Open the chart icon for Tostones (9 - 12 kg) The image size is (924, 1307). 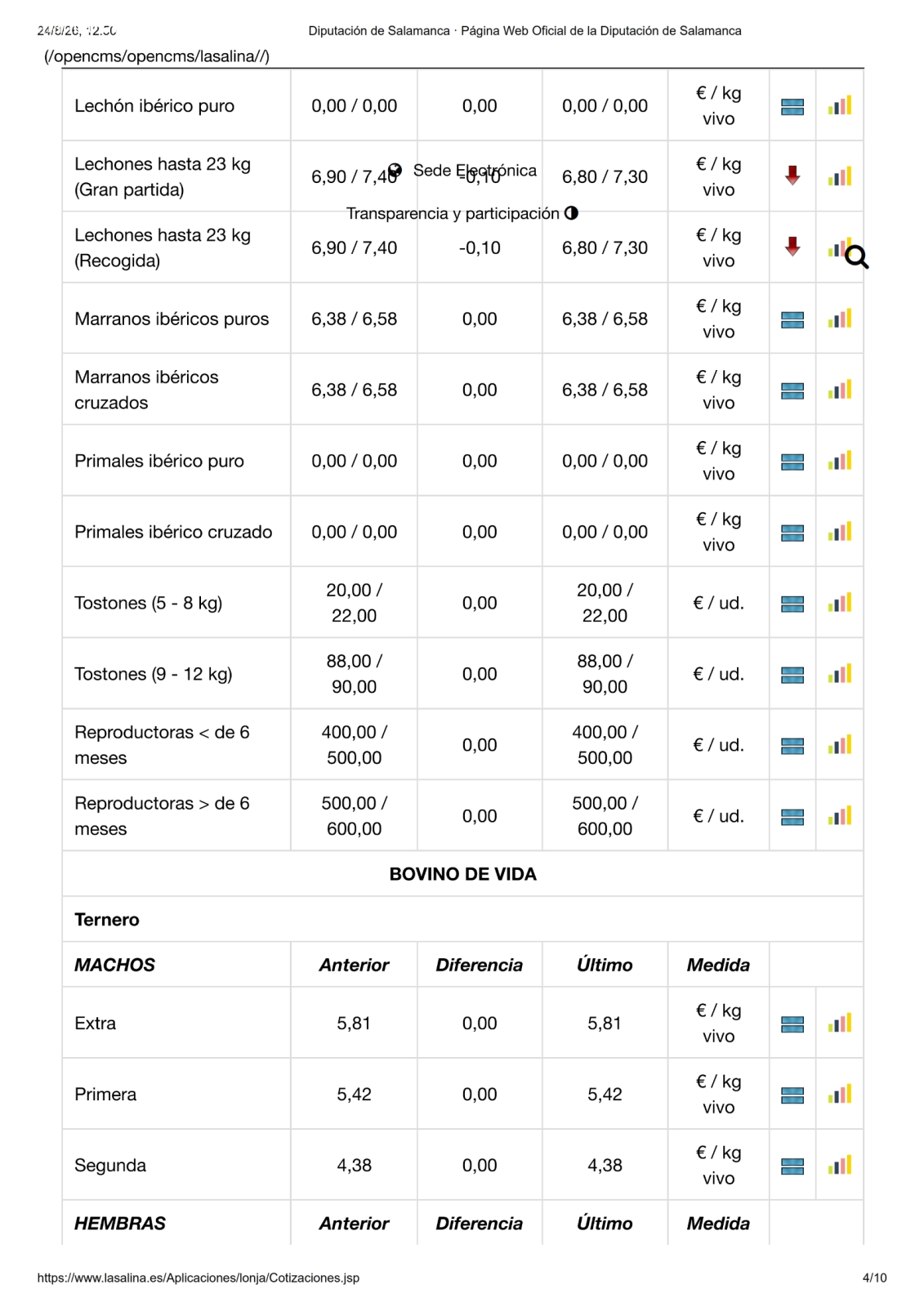tap(839, 674)
